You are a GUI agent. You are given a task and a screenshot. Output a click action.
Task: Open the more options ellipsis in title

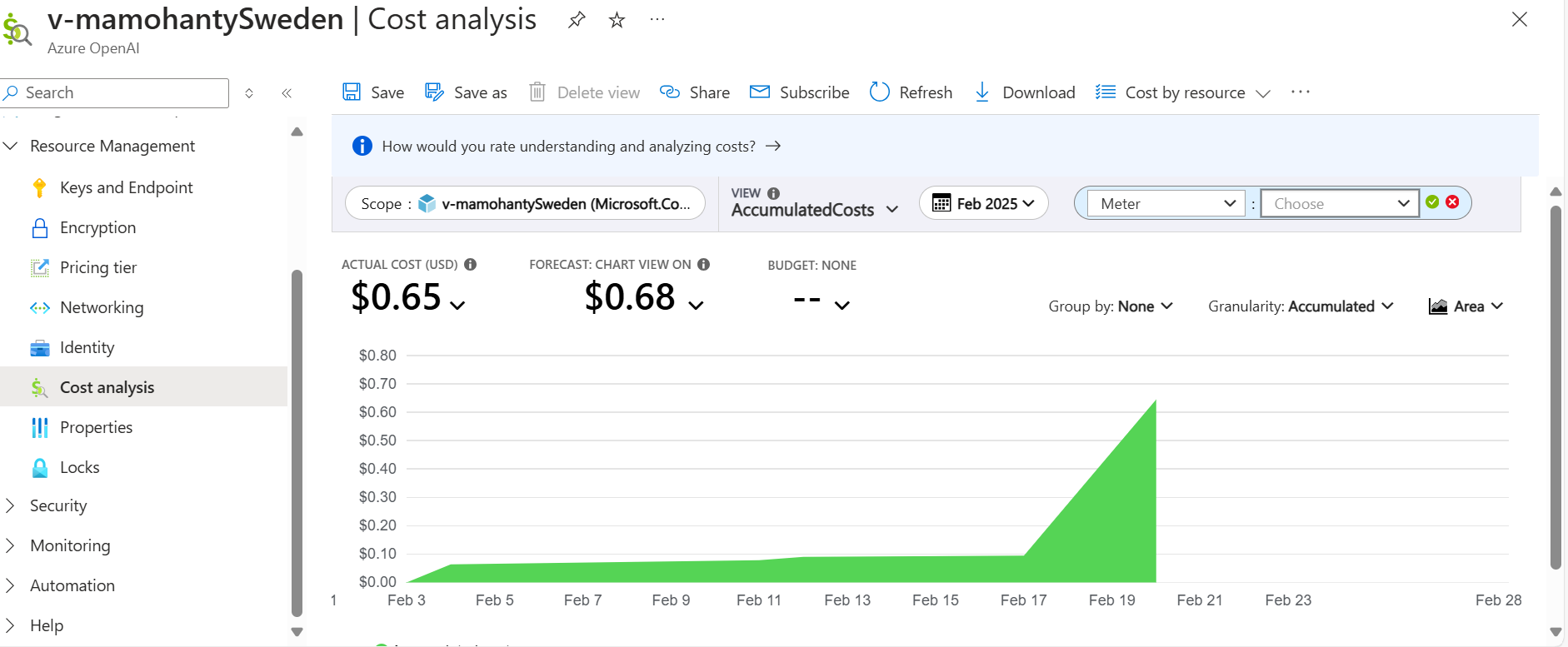pos(657,19)
